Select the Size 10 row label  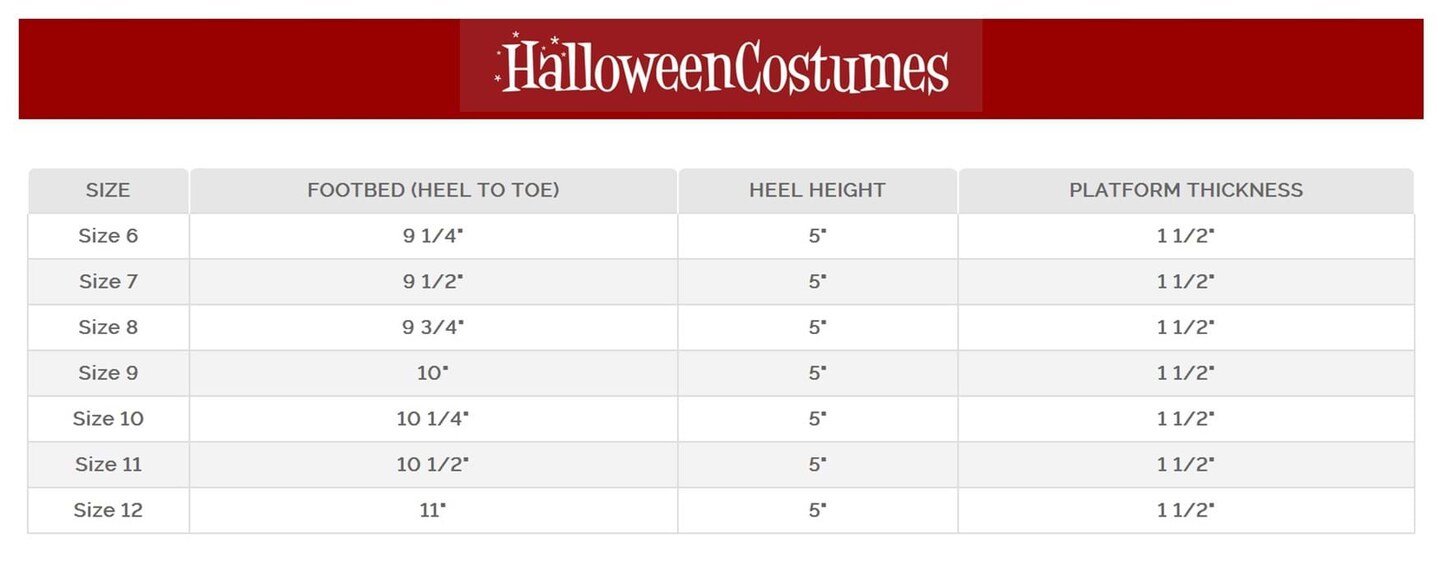(x=108, y=419)
